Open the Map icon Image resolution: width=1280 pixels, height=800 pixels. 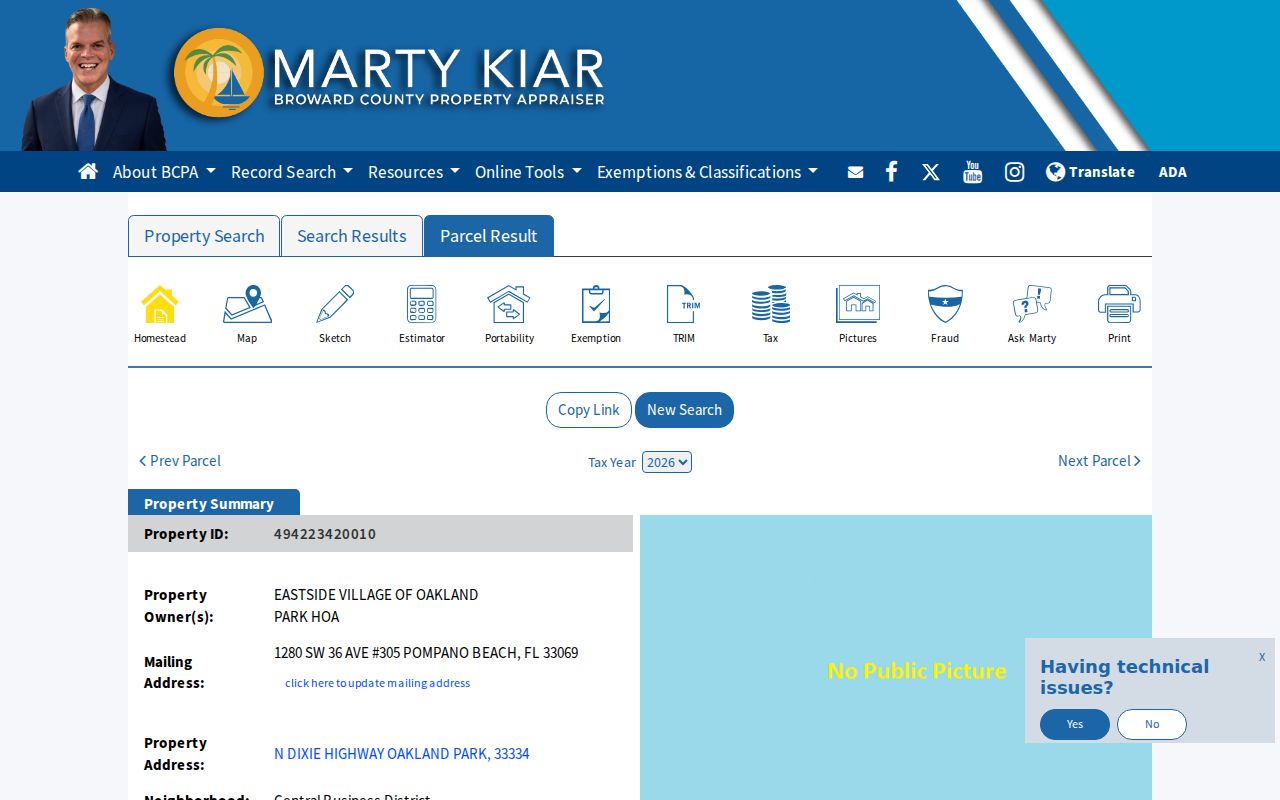coord(247,305)
